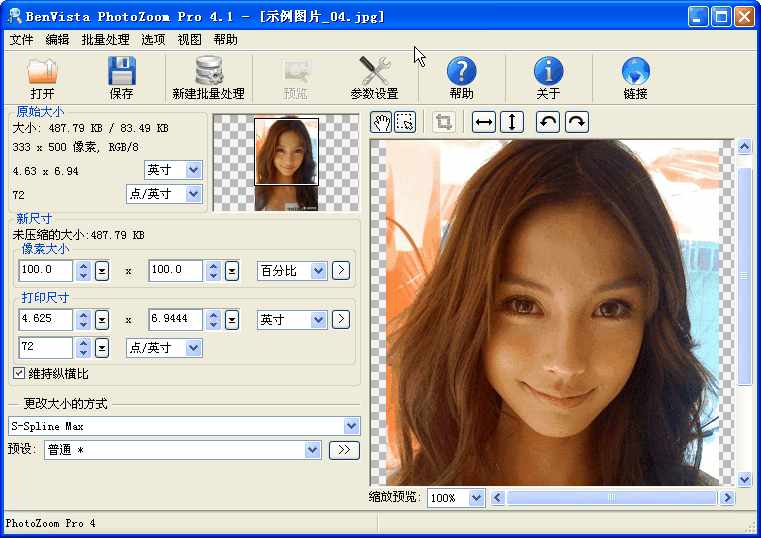Screen dimensions: 761x538
Task: Open original size 英寸 unit dropdown
Action: click(x=173, y=170)
